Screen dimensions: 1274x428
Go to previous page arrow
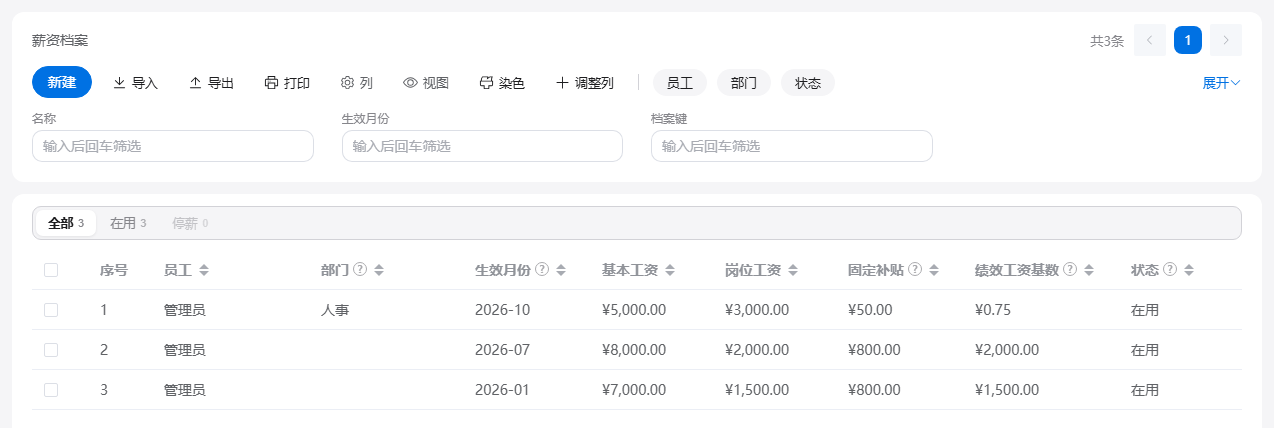tap(1150, 40)
